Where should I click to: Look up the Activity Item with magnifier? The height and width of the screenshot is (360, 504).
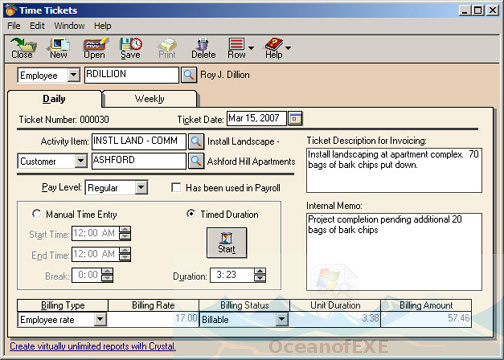196,141
